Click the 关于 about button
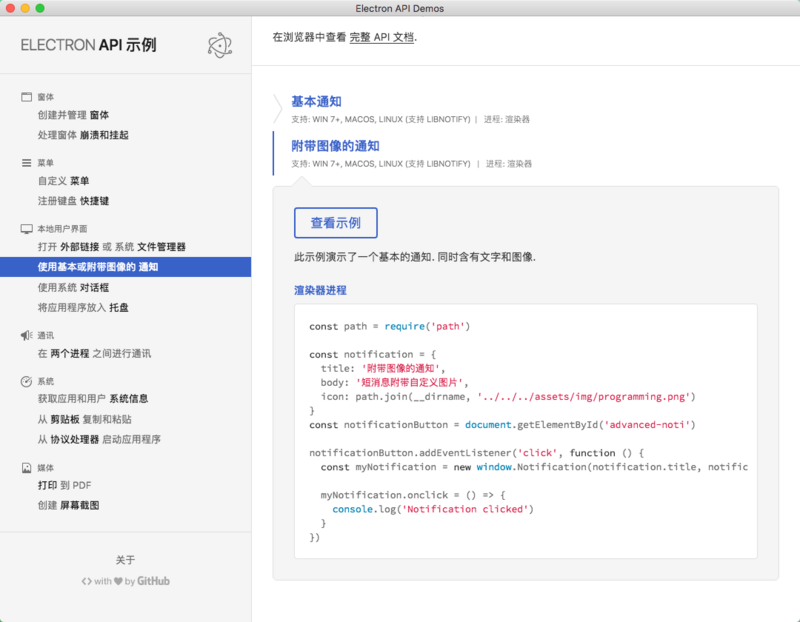Screen dimensions: 800x622 coord(126,560)
